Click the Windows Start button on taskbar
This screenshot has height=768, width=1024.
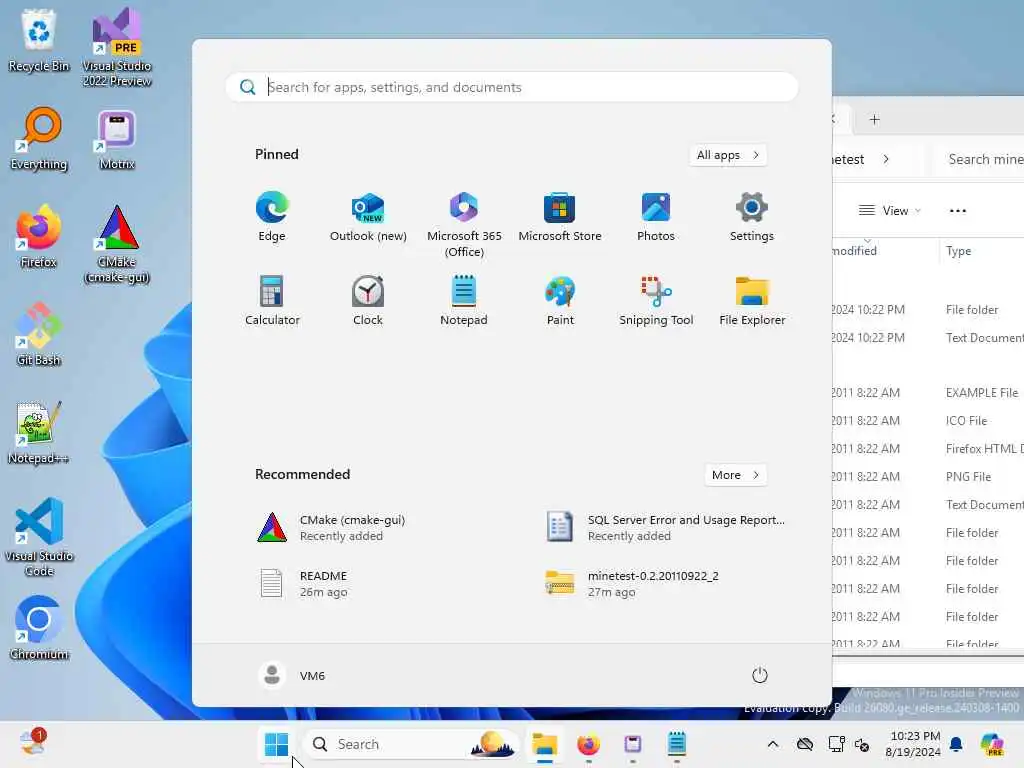276,744
